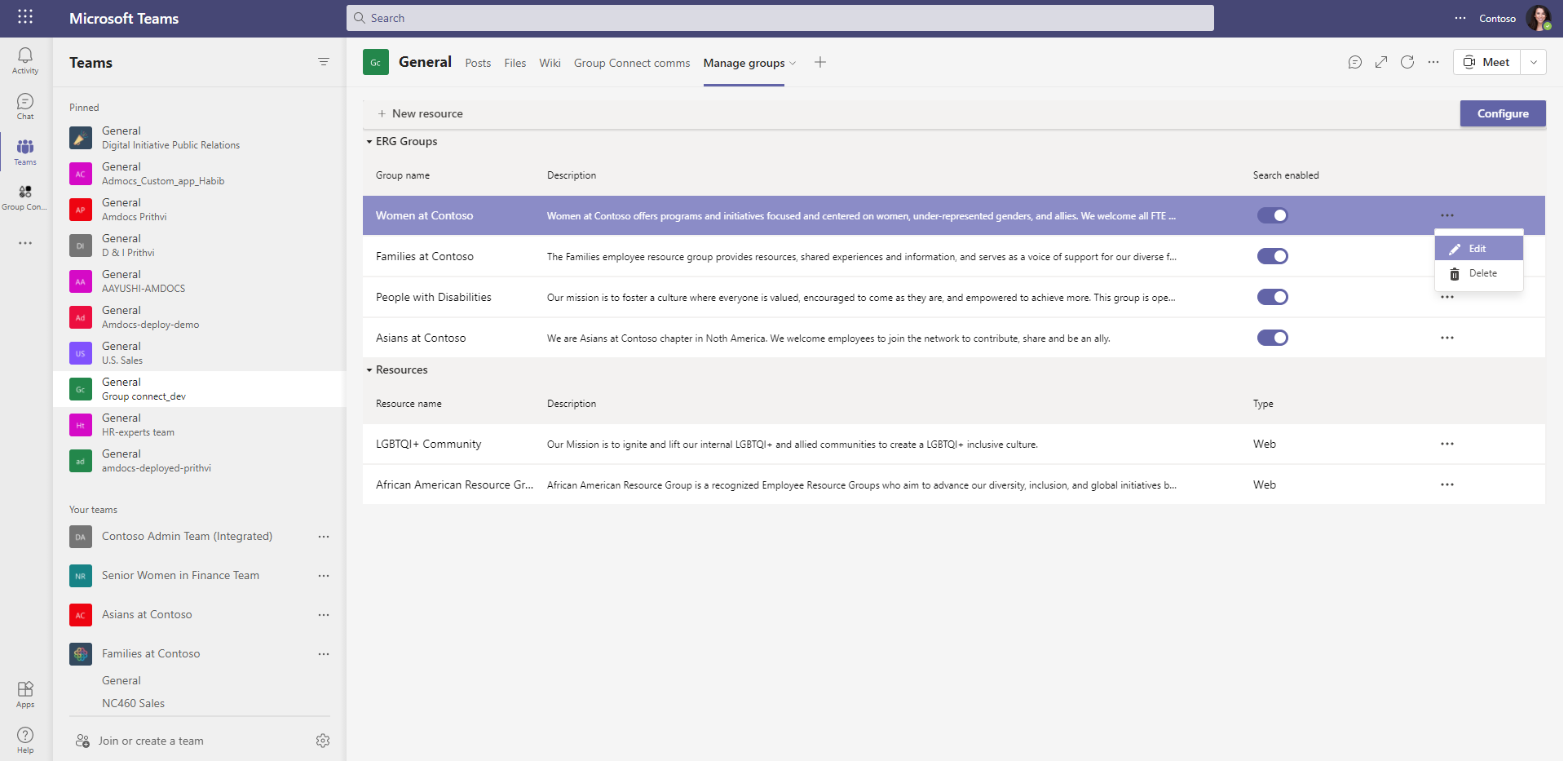Open more options for Asians at Contoso team
This screenshot has width=1568, height=761.
tap(324, 615)
